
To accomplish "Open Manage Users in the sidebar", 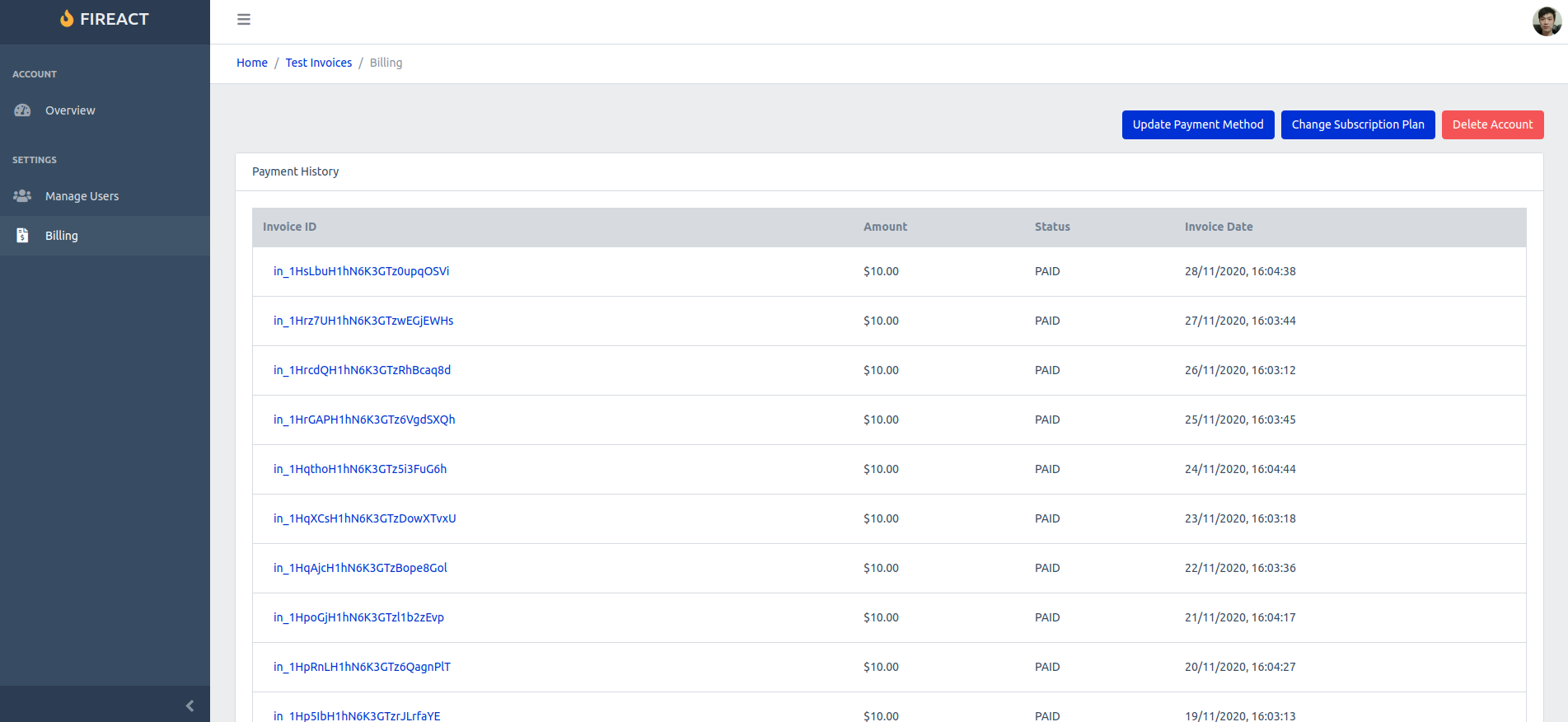I will [105, 196].
